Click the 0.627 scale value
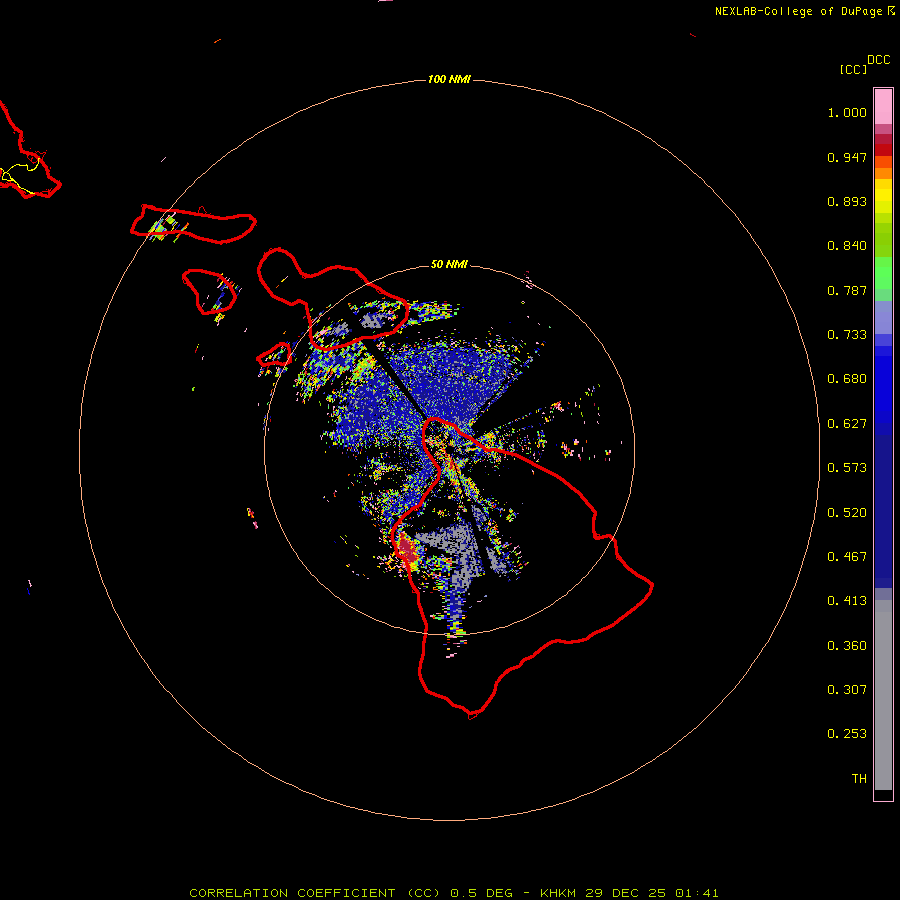900x900 pixels. pyautogui.click(x=847, y=424)
